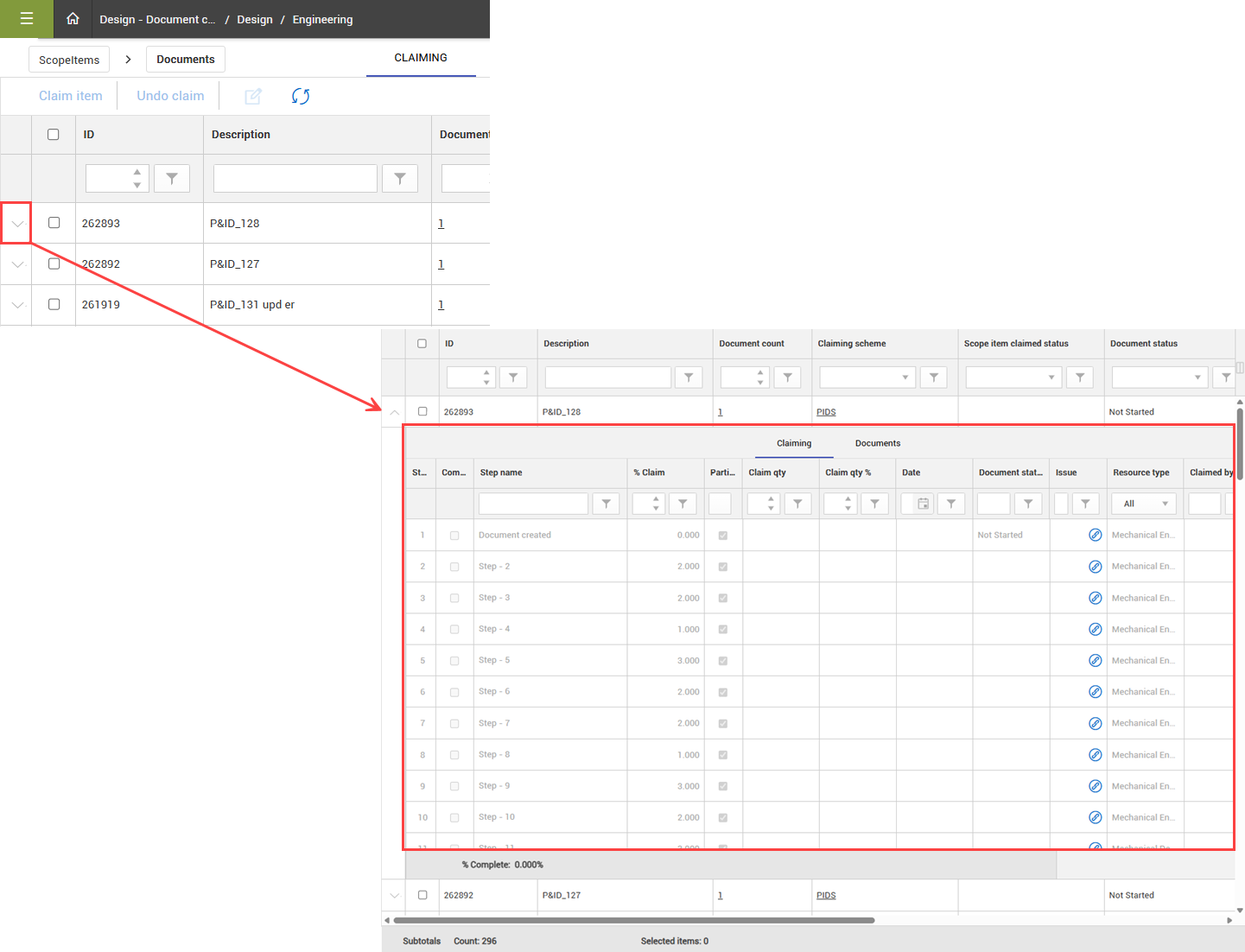1245x952 pixels.
Task: Click the Claim item button
Action: [70, 96]
